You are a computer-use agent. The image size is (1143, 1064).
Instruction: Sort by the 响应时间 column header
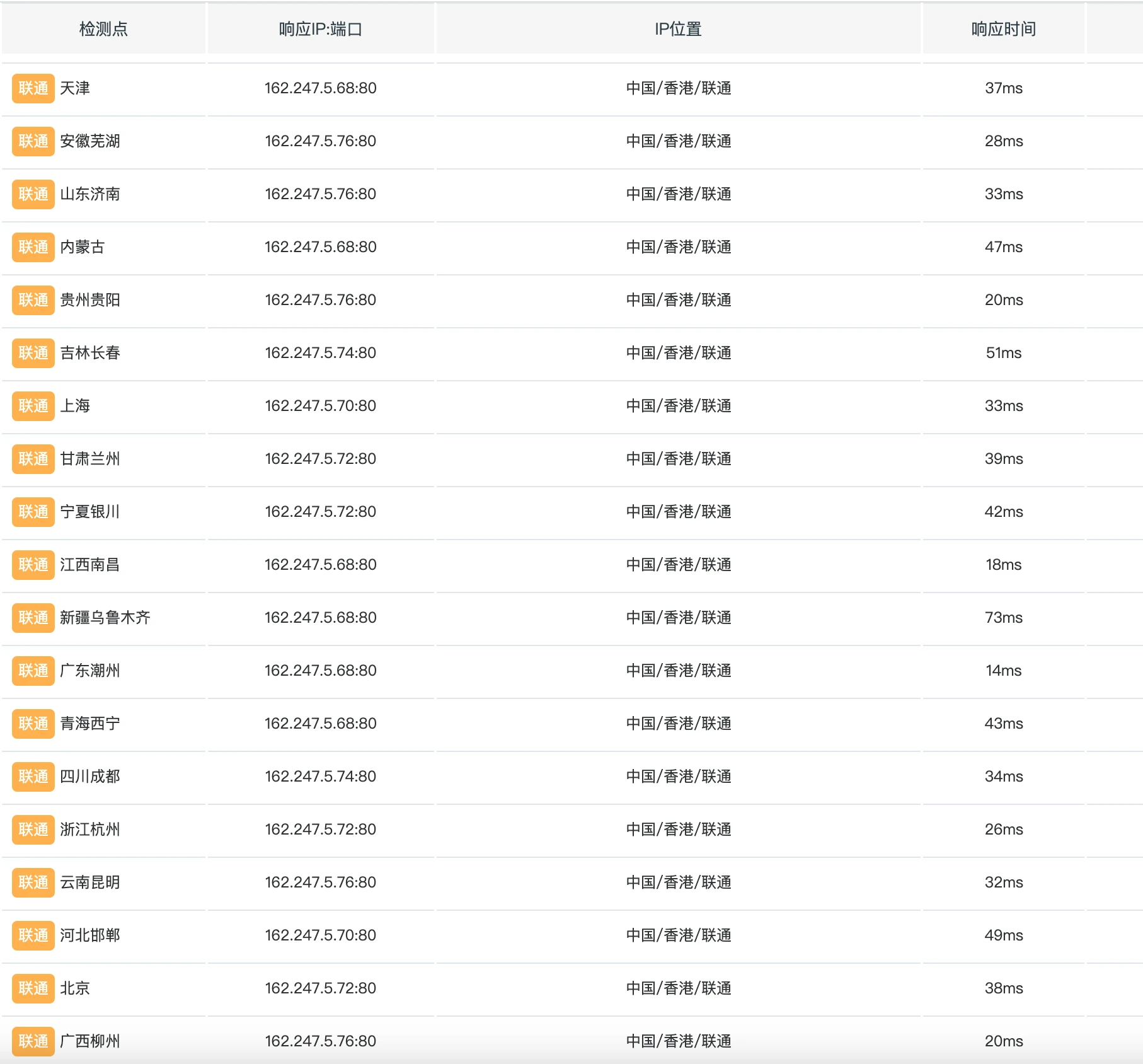1003,29
